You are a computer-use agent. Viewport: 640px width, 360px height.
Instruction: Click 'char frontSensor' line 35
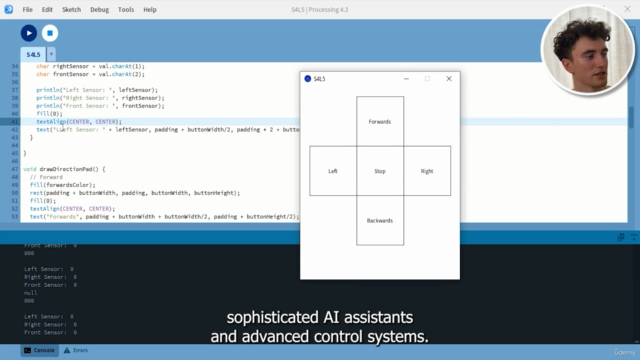(x=90, y=74)
